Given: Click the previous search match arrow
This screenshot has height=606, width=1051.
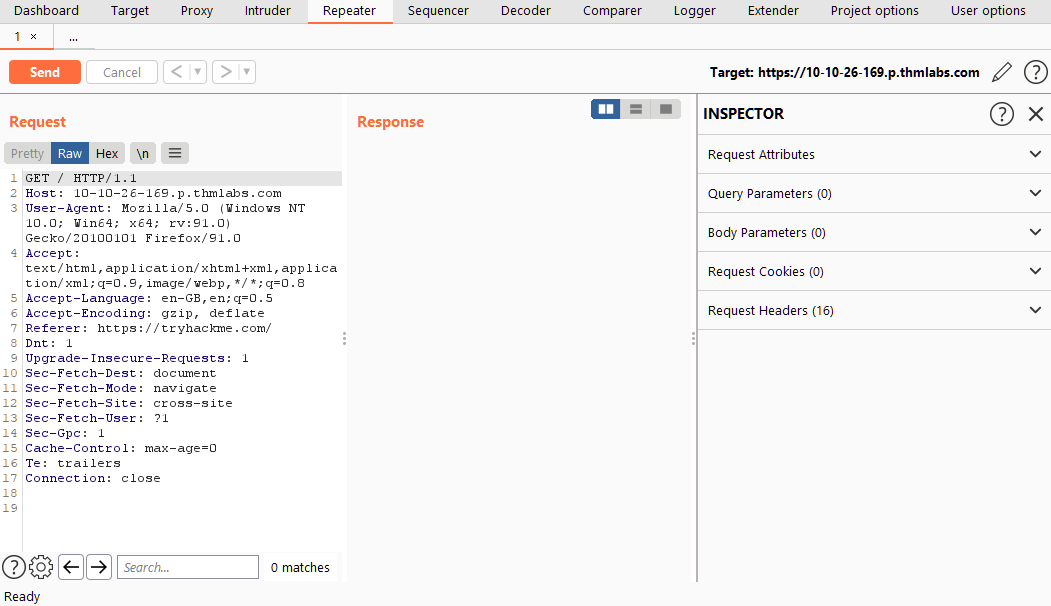Looking at the screenshot, I should (x=70, y=567).
